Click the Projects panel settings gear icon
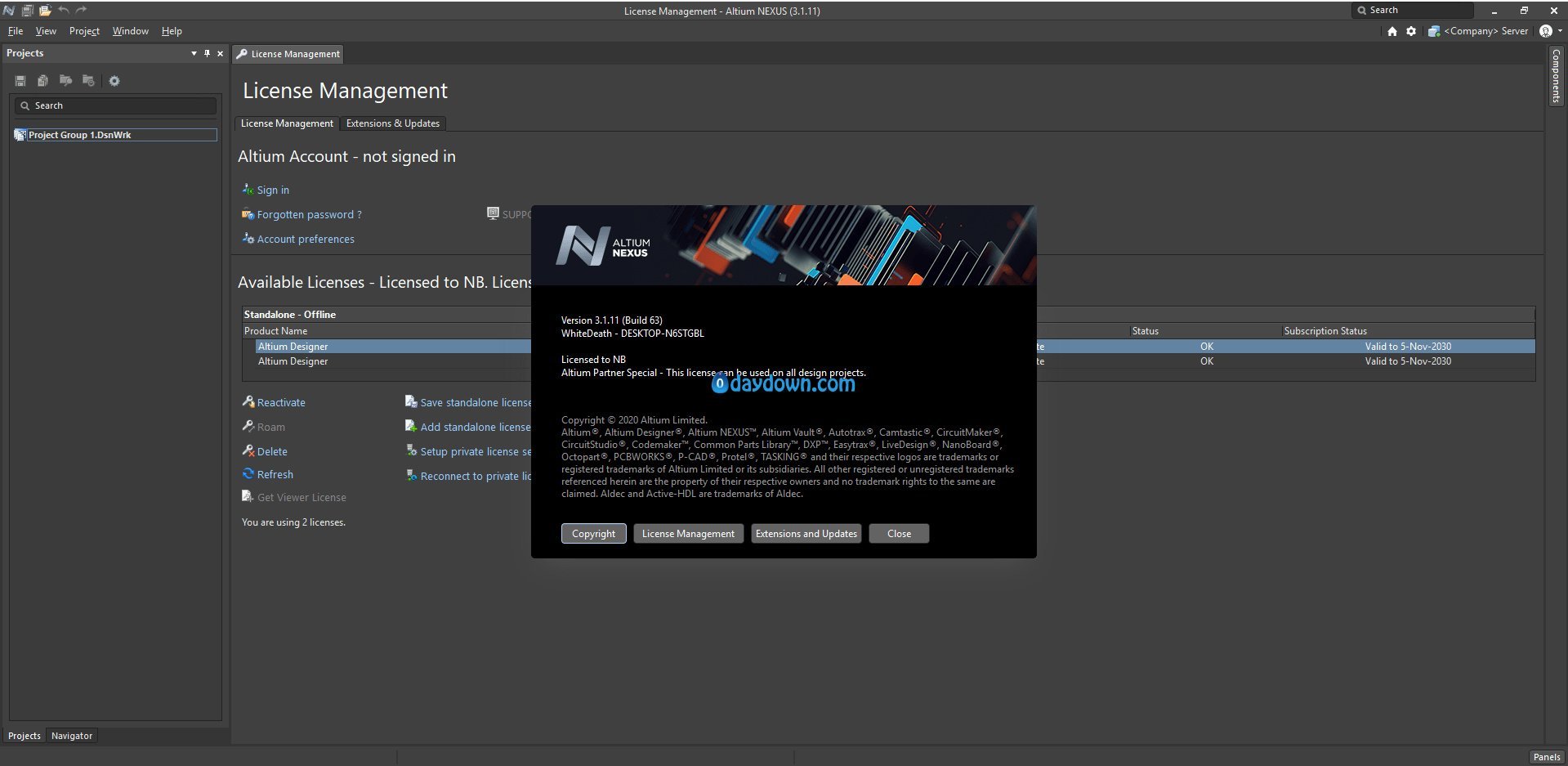This screenshot has height=766, width=1568. (114, 81)
